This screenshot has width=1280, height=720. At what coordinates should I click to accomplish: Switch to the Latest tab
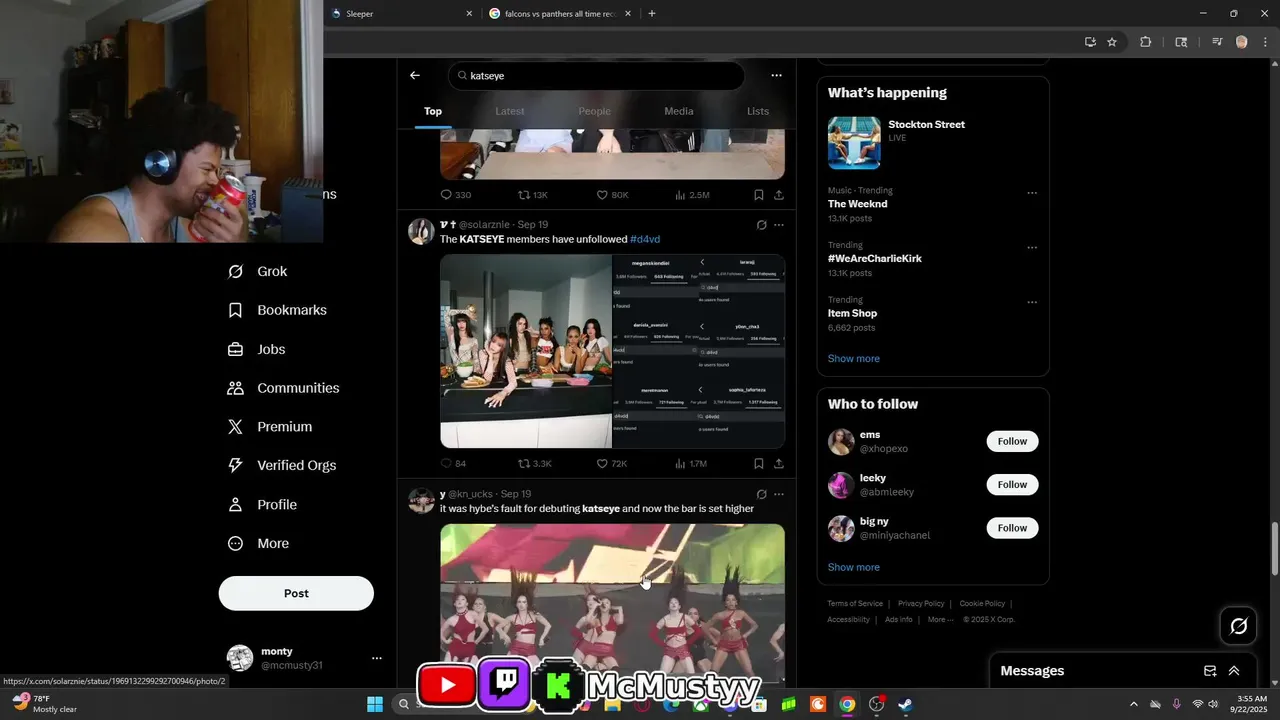[x=510, y=111]
